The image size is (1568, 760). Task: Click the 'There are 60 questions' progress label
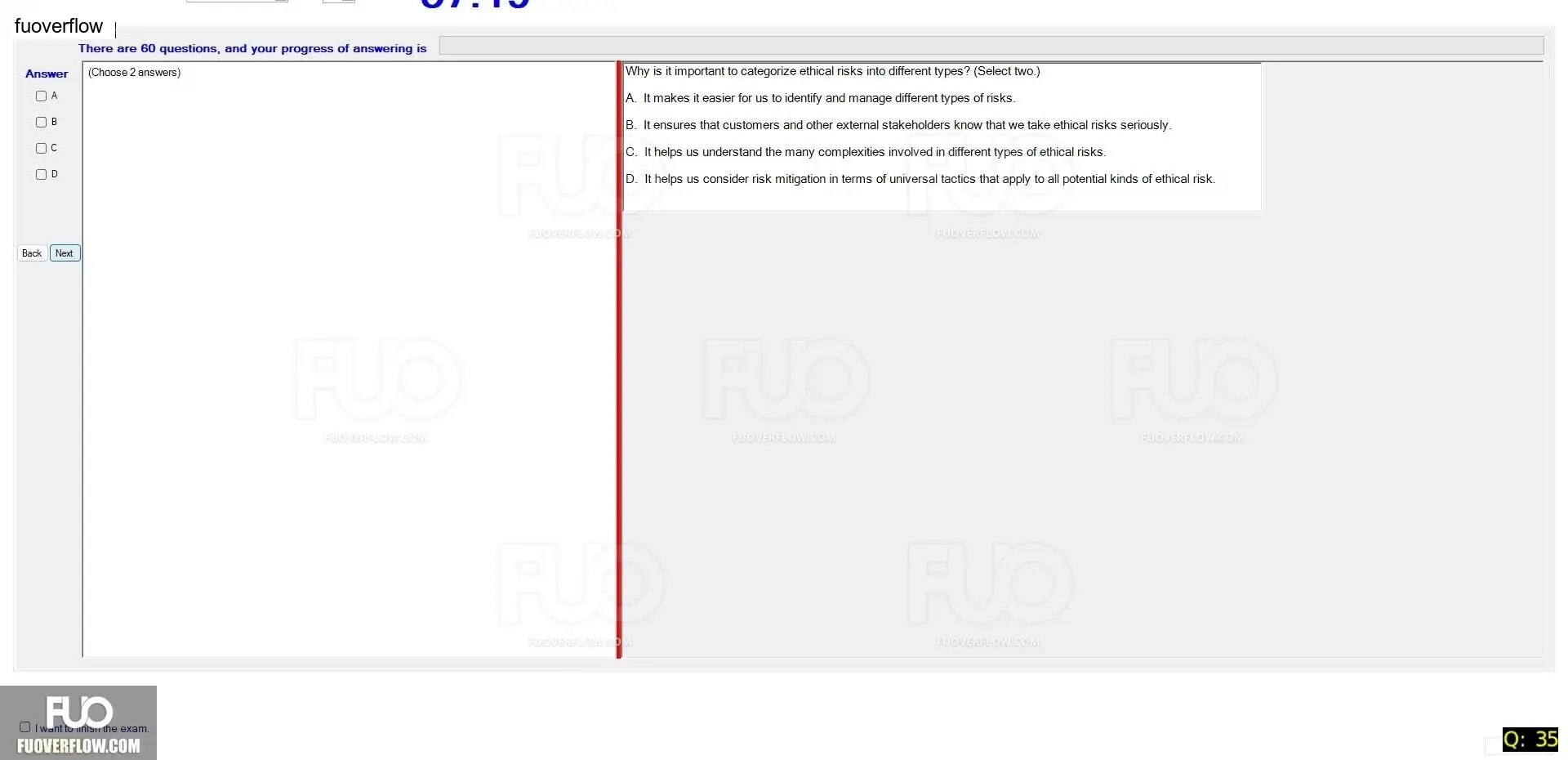point(252,48)
